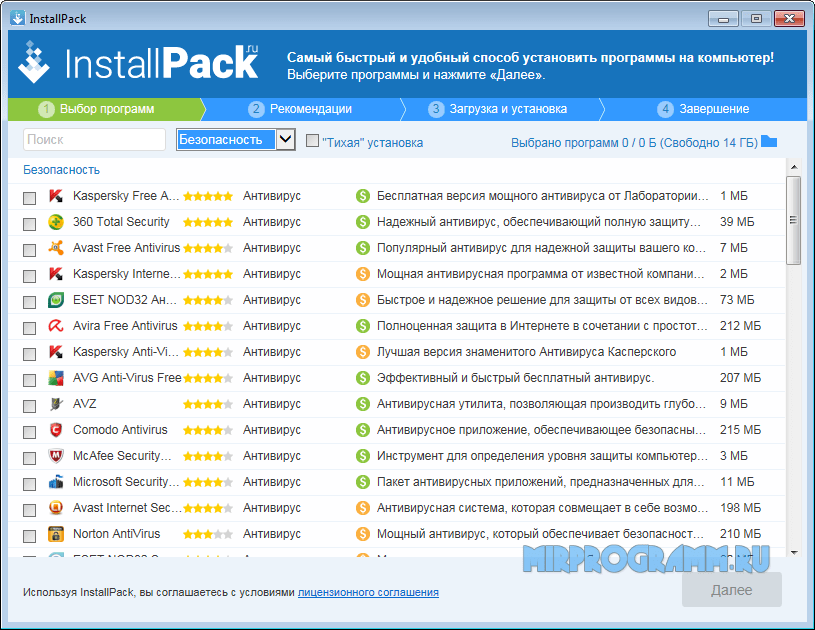Click the star rating of AVZ

pos(208,404)
